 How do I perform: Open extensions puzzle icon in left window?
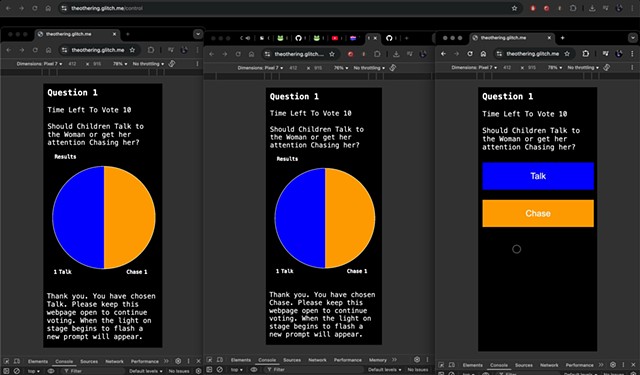(151, 50)
